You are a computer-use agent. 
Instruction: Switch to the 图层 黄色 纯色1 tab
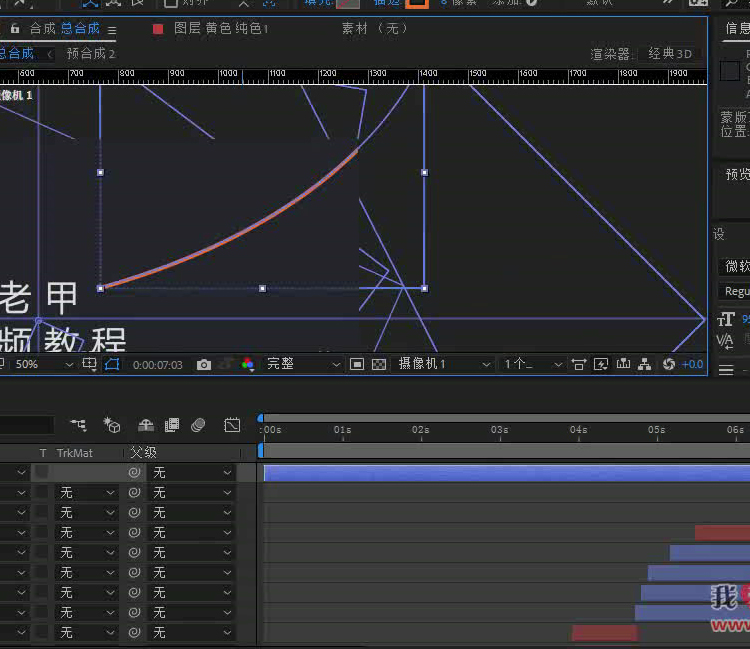click(221, 29)
